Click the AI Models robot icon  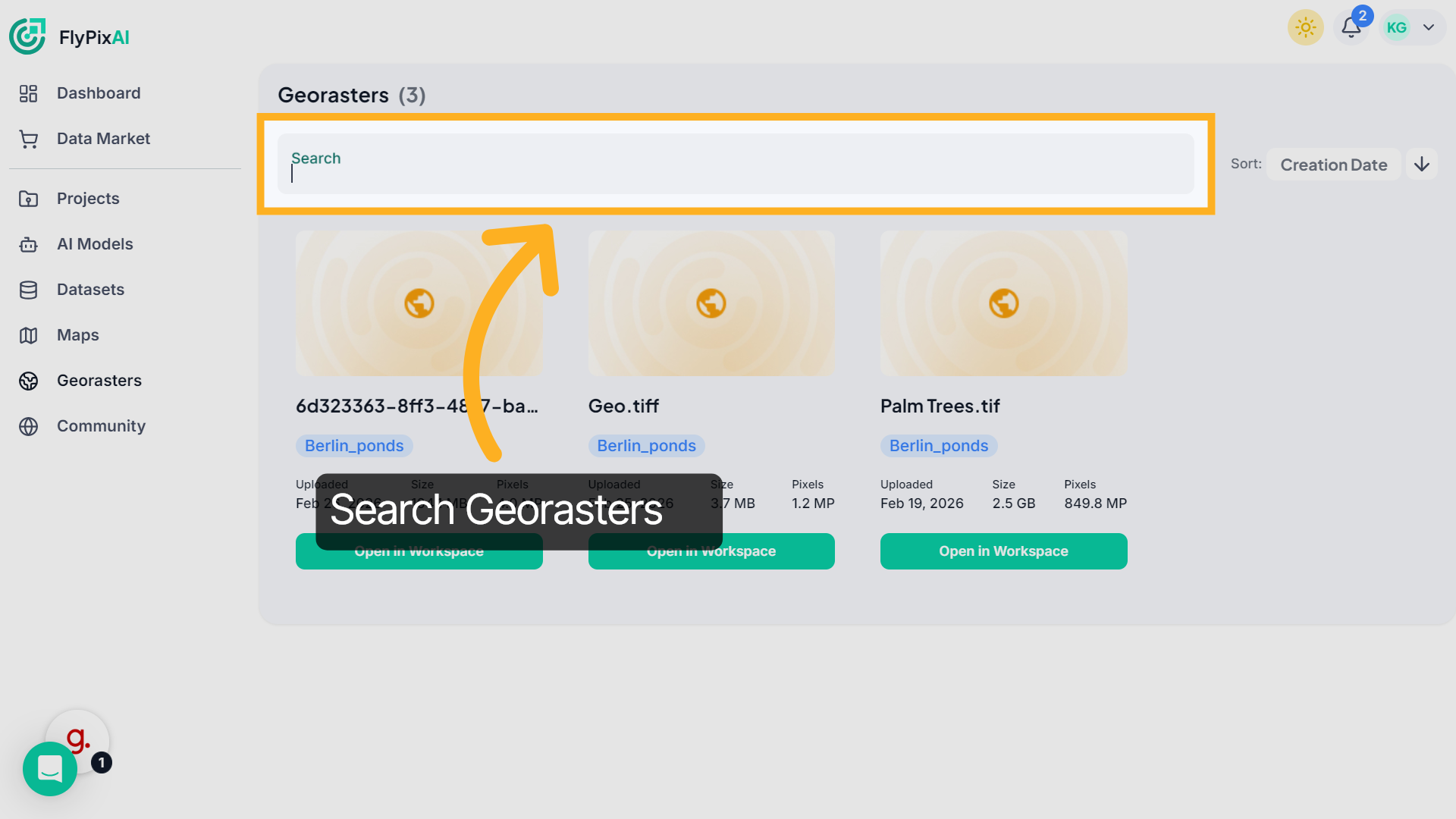(x=28, y=244)
